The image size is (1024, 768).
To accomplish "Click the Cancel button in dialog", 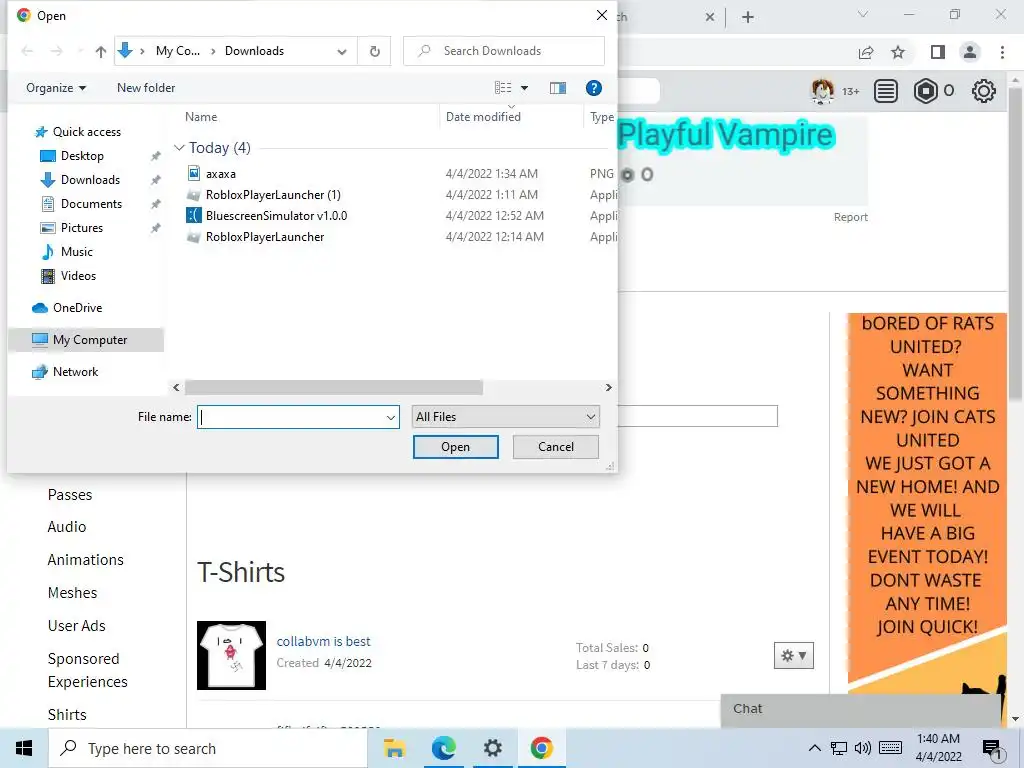I will [556, 447].
